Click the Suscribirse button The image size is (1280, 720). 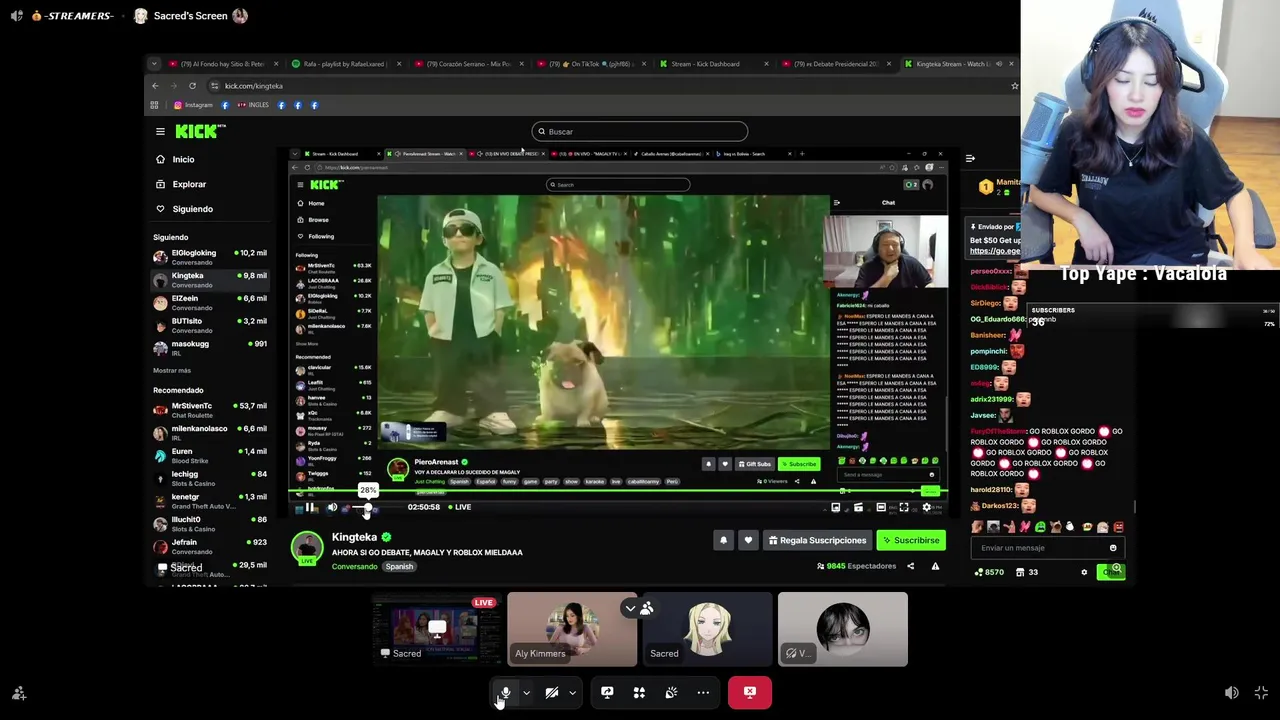click(911, 540)
